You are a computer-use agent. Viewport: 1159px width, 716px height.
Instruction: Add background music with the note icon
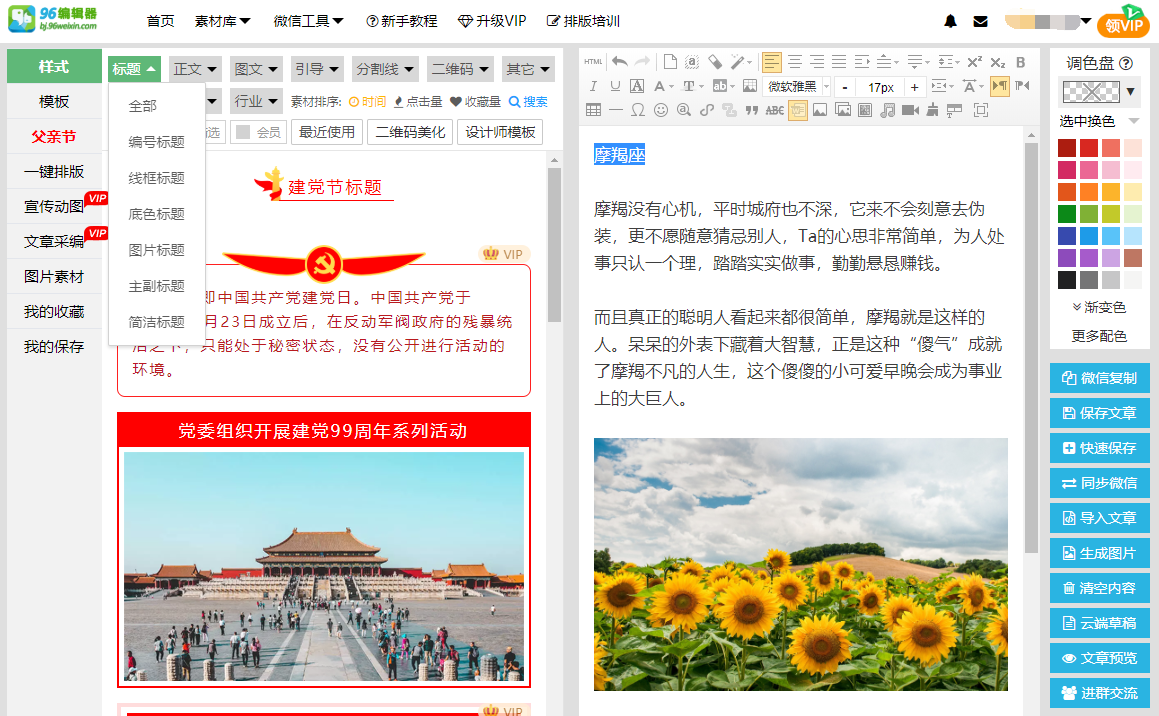pyautogui.click(x=886, y=110)
